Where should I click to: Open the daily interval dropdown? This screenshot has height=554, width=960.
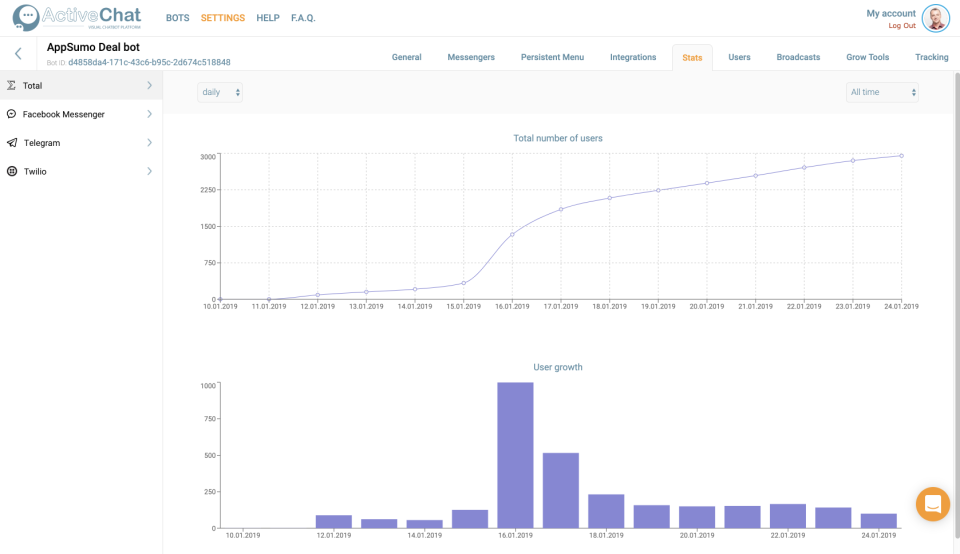tap(220, 92)
